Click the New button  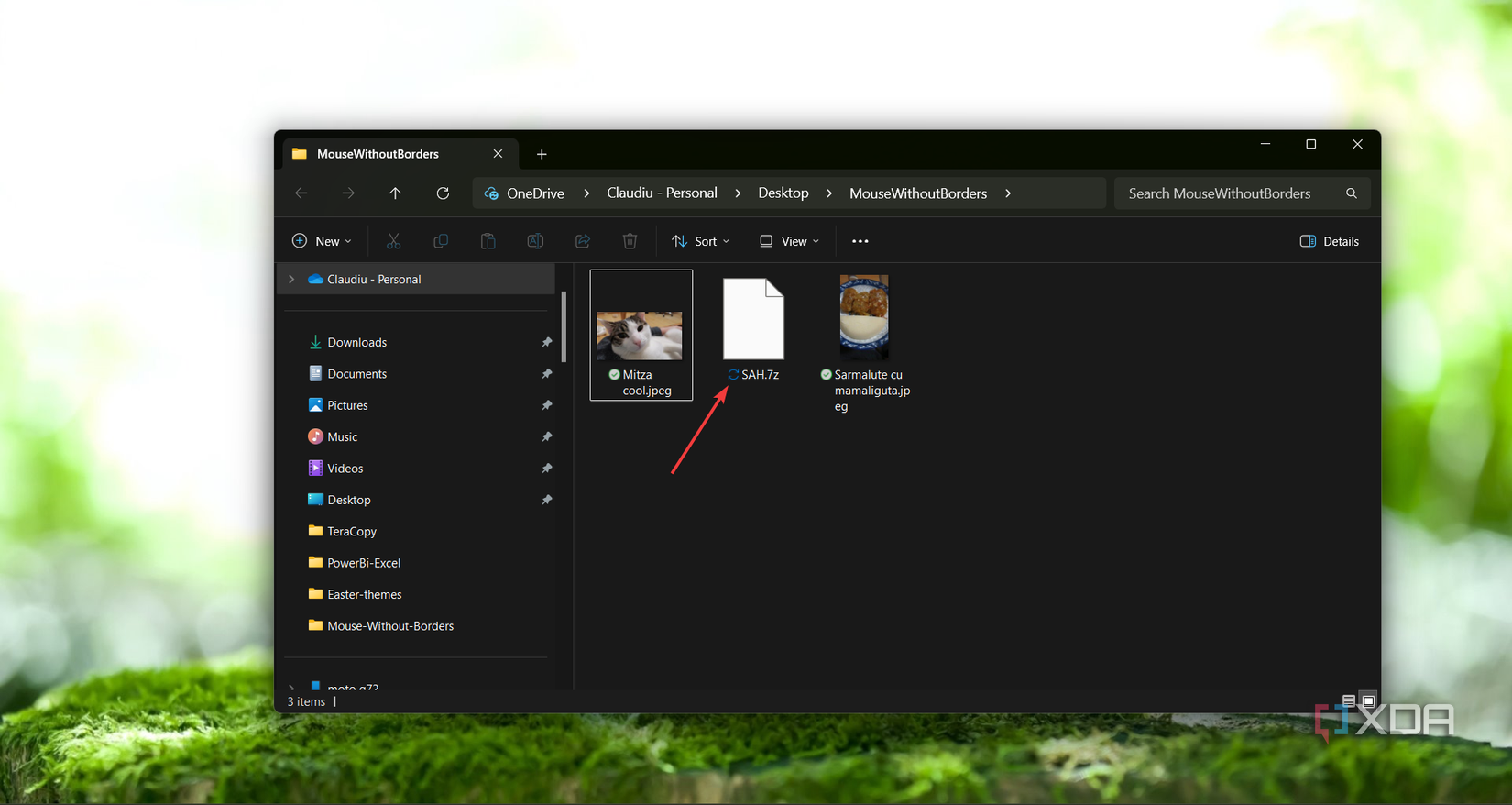(322, 241)
